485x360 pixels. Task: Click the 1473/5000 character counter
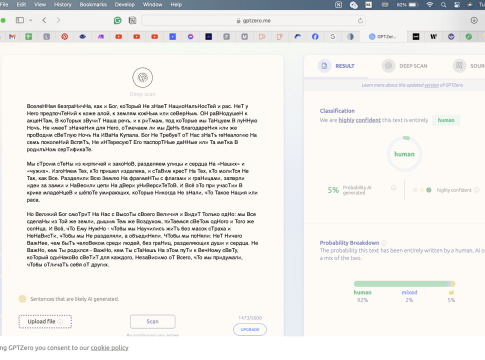250,318
